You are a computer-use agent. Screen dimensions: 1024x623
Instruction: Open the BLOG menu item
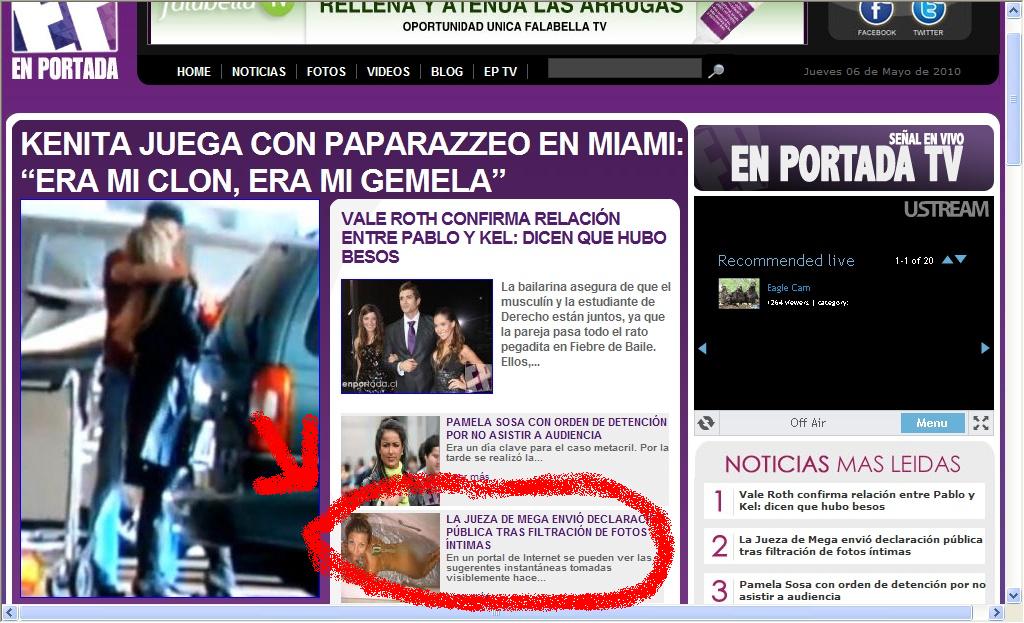click(x=447, y=71)
